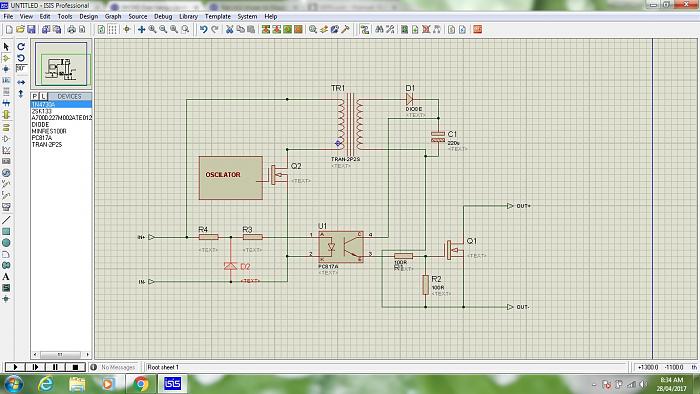Open the Design menu
The image size is (700, 394).
pyautogui.click(x=88, y=17)
